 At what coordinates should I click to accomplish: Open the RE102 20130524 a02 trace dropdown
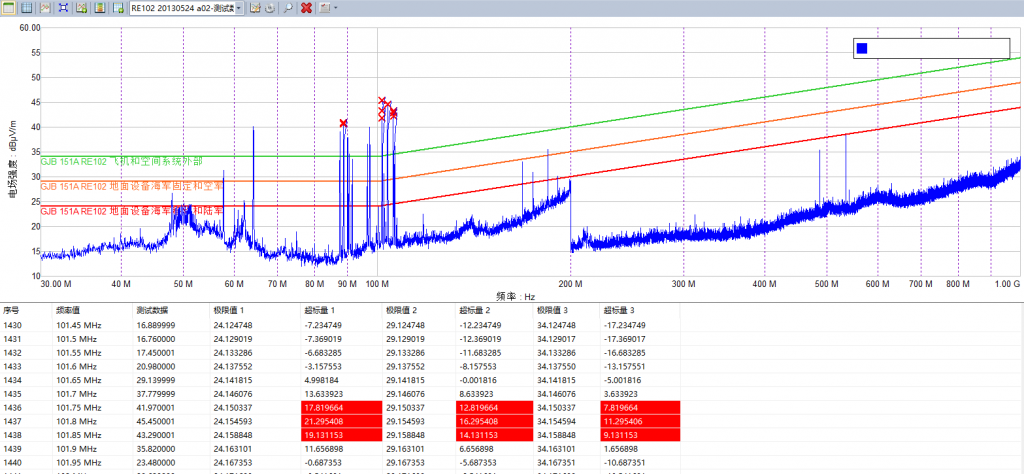(x=186, y=8)
